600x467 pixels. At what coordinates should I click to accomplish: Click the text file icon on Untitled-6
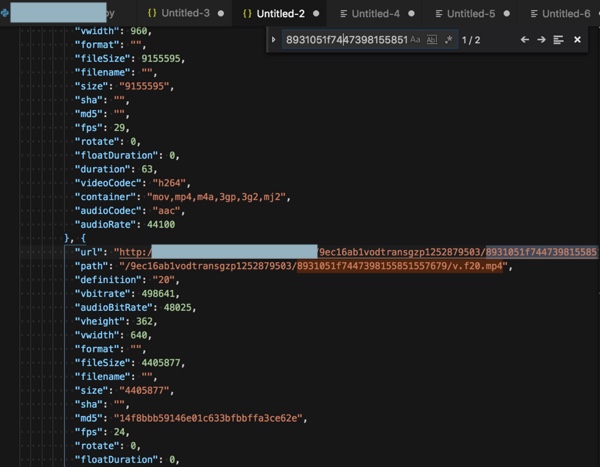(x=534, y=14)
